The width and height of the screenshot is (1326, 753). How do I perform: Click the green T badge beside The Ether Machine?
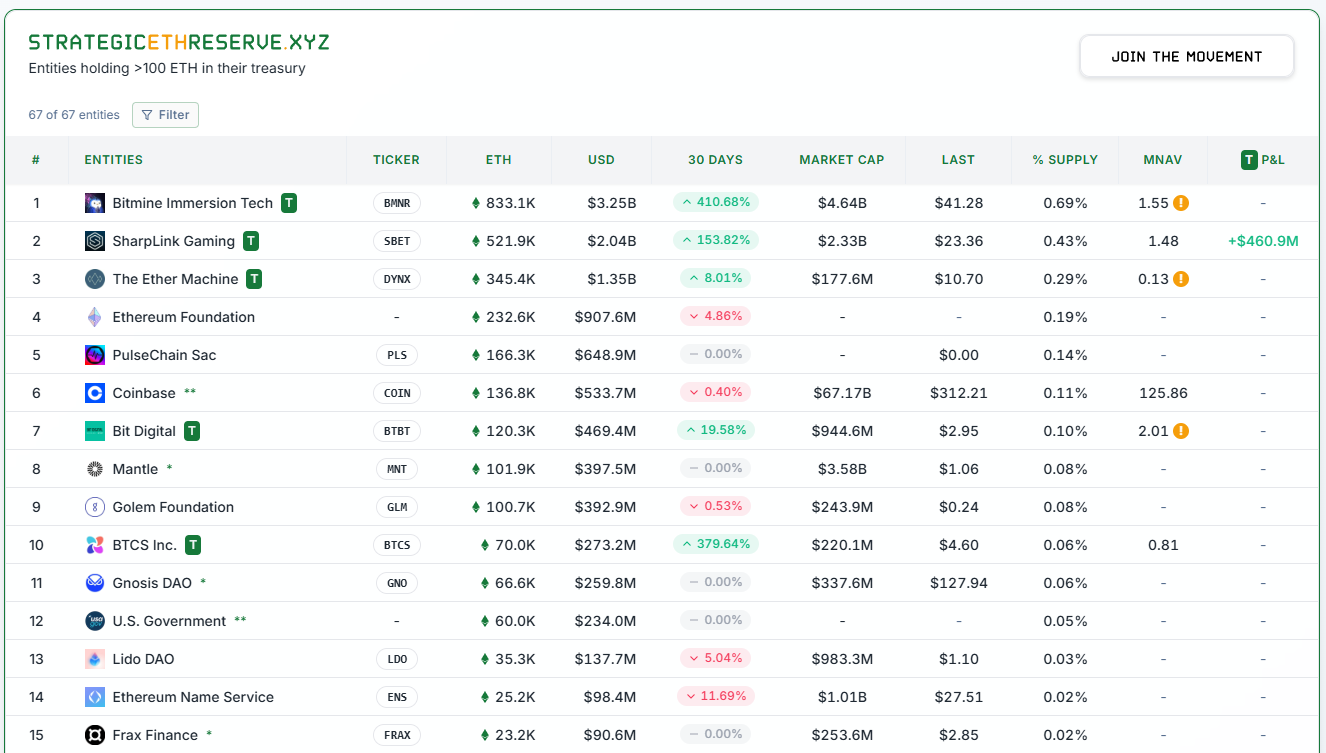(x=254, y=279)
